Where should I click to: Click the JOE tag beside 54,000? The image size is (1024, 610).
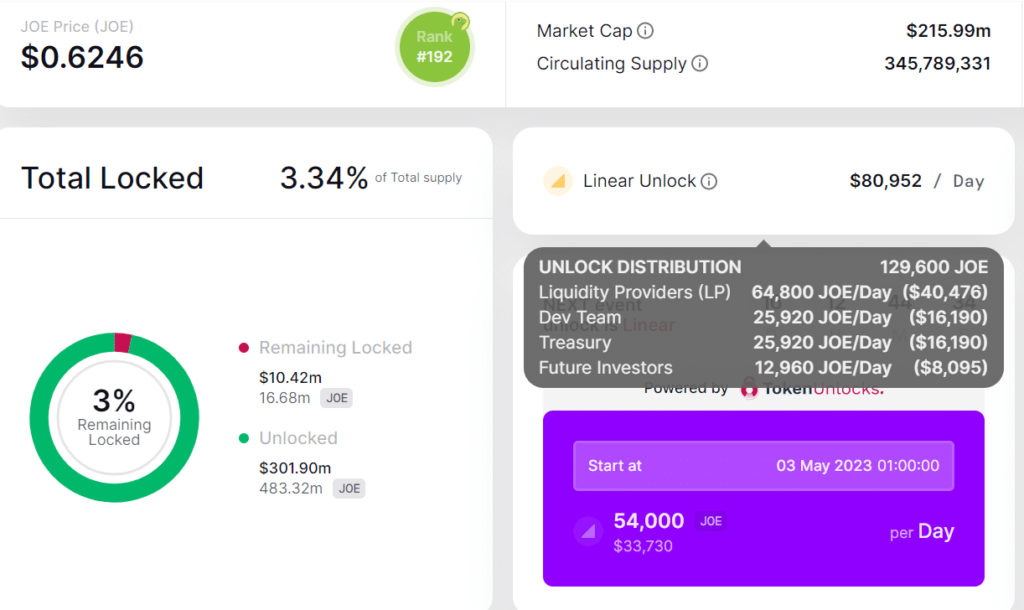click(710, 521)
